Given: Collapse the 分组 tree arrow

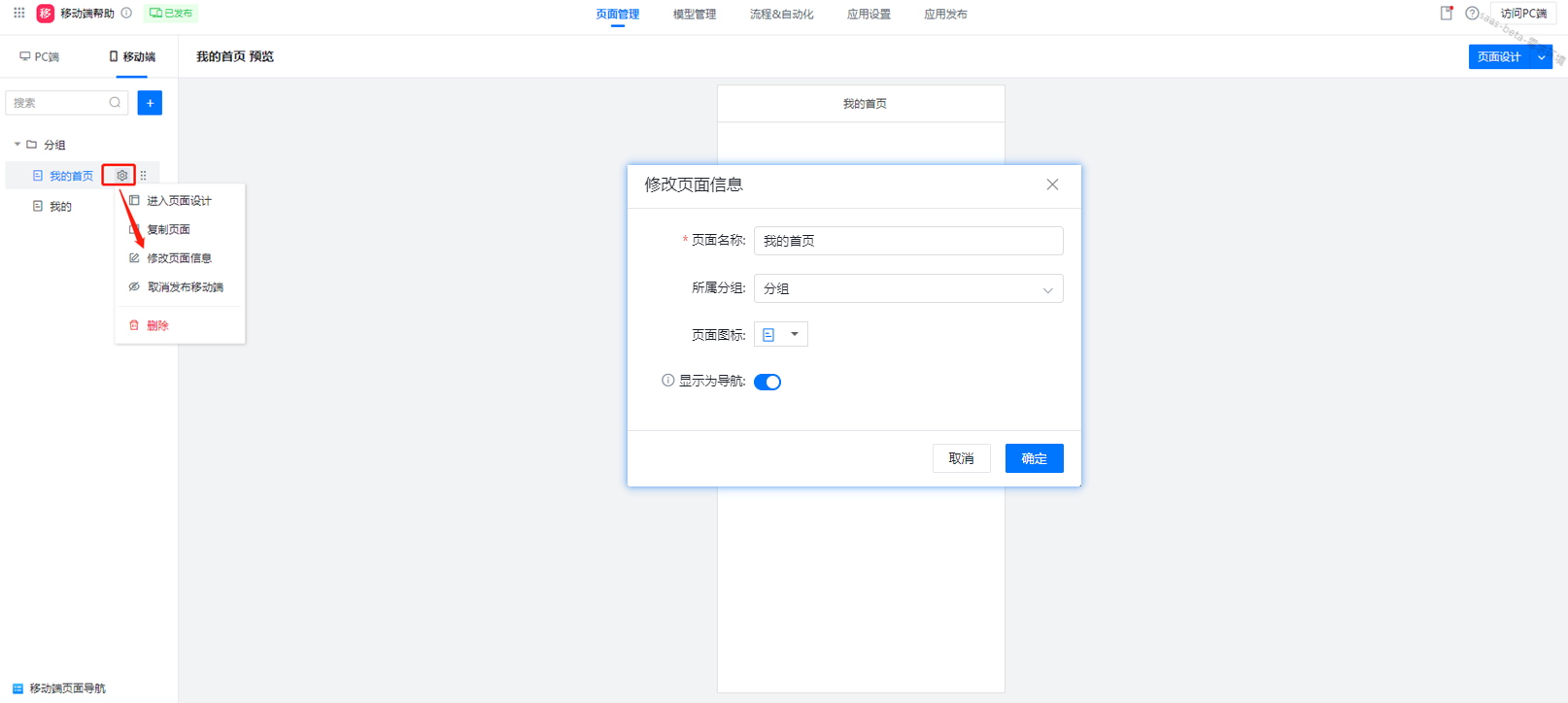Looking at the screenshot, I should (17, 145).
